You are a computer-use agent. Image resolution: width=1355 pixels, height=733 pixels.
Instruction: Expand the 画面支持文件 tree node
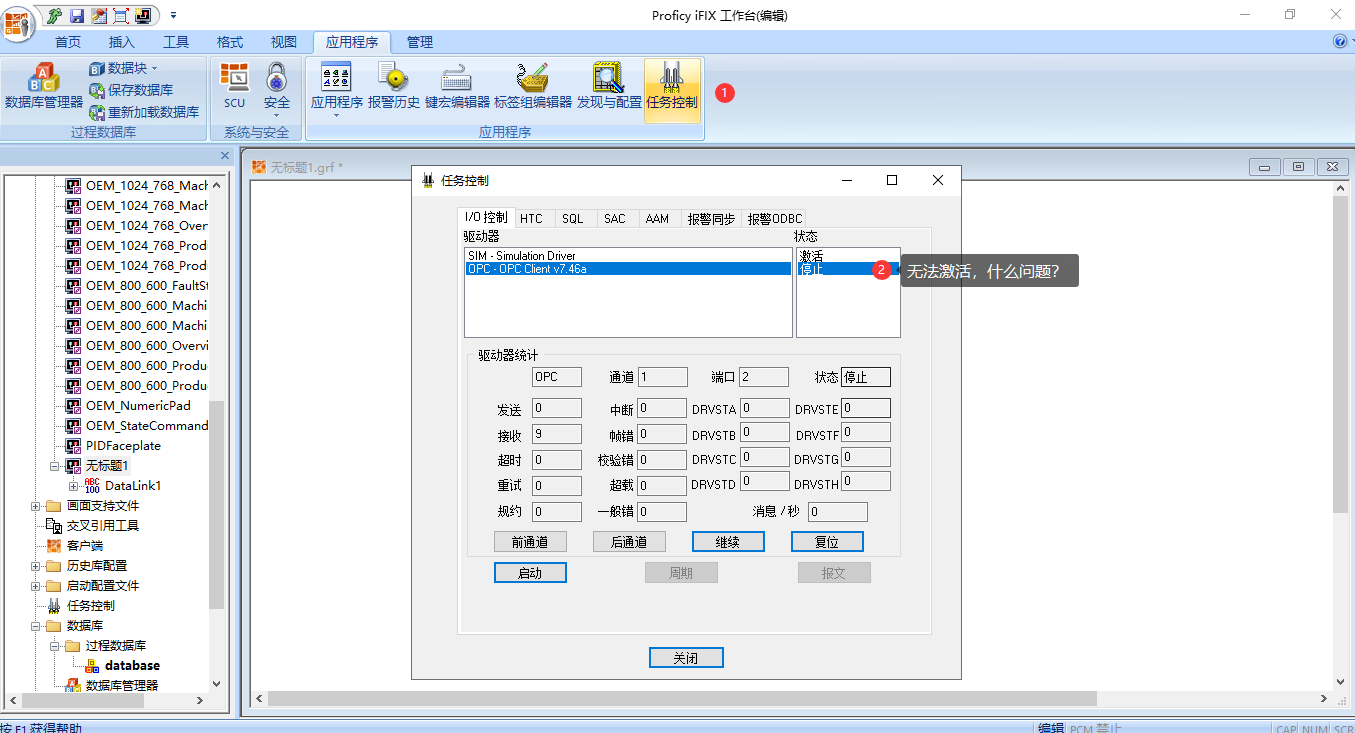[x=36, y=505]
